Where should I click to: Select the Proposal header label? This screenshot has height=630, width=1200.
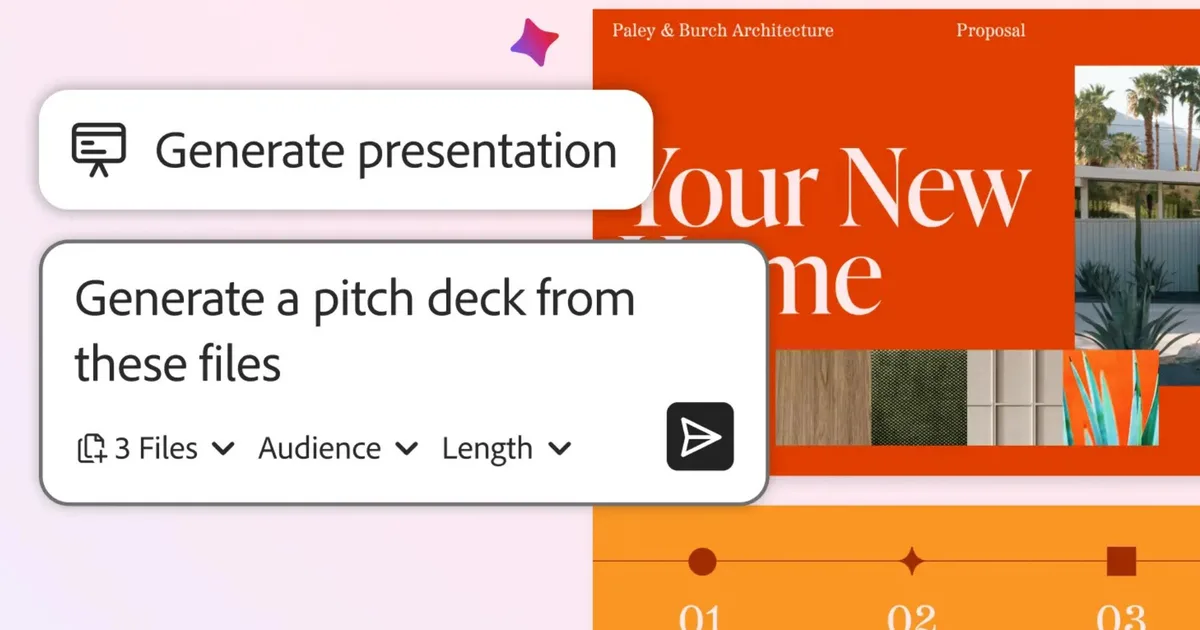pos(990,31)
